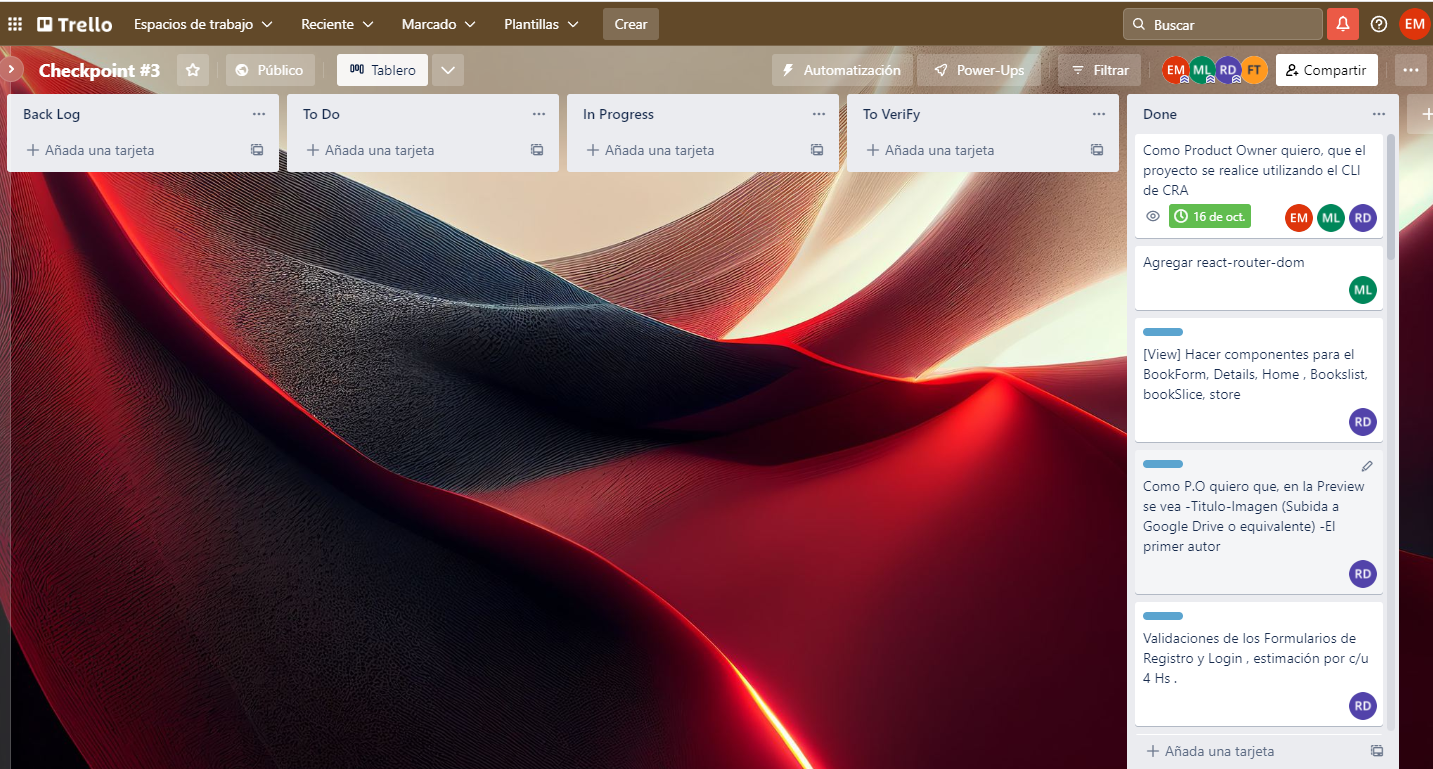Open the Plantillas dropdown
1433x769 pixels.
pos(541,24)
